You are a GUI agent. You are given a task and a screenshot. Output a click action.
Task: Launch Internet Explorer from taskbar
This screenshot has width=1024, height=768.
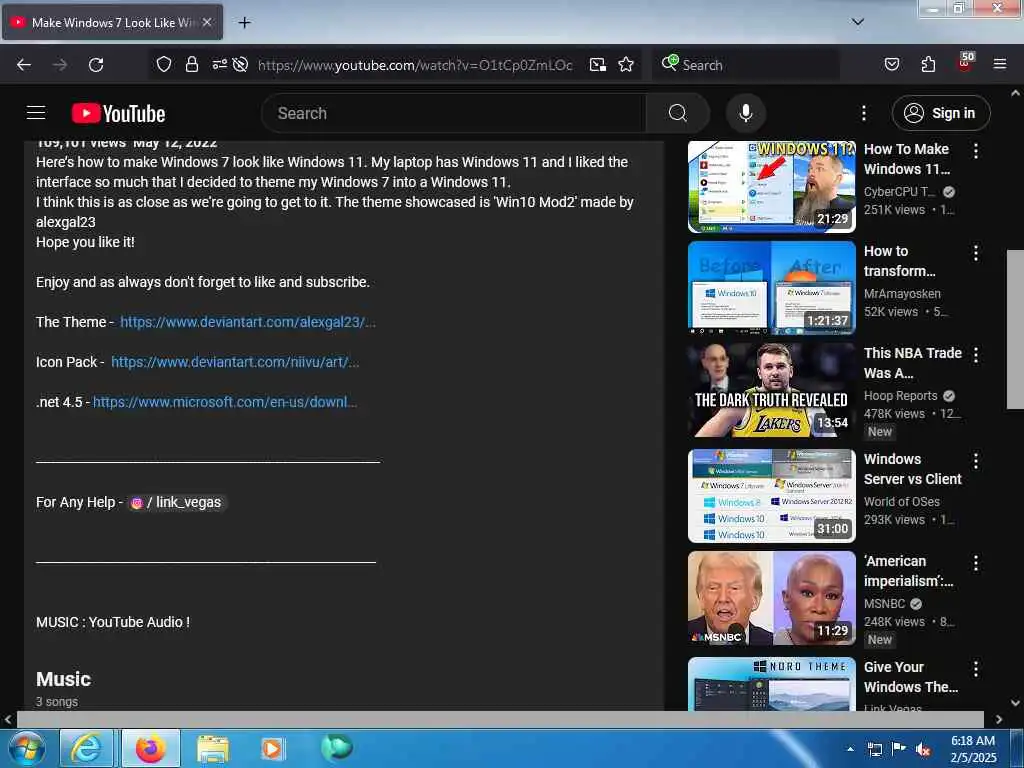pos(86,748)
